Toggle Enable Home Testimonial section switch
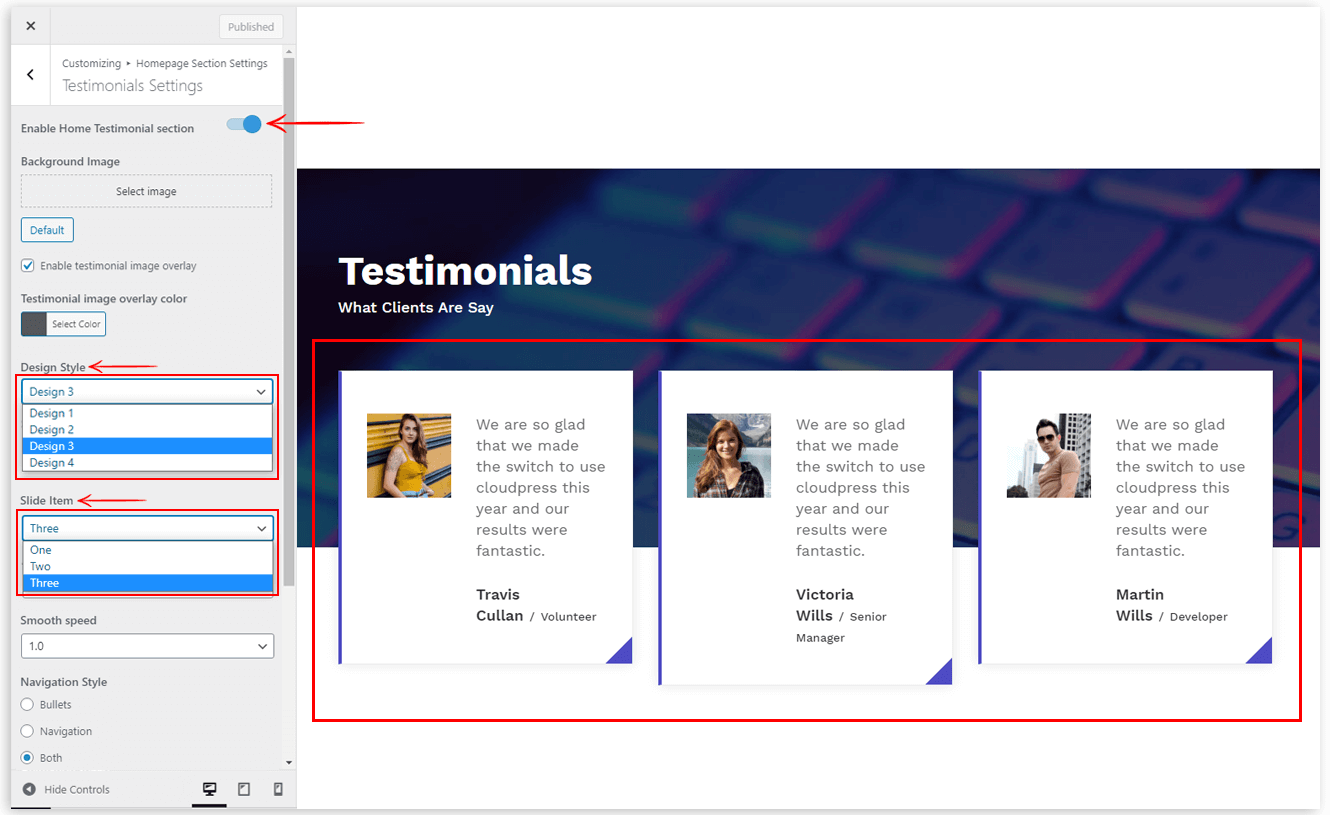The height and width of the screenshot is (815, 1330). (244, 124)
